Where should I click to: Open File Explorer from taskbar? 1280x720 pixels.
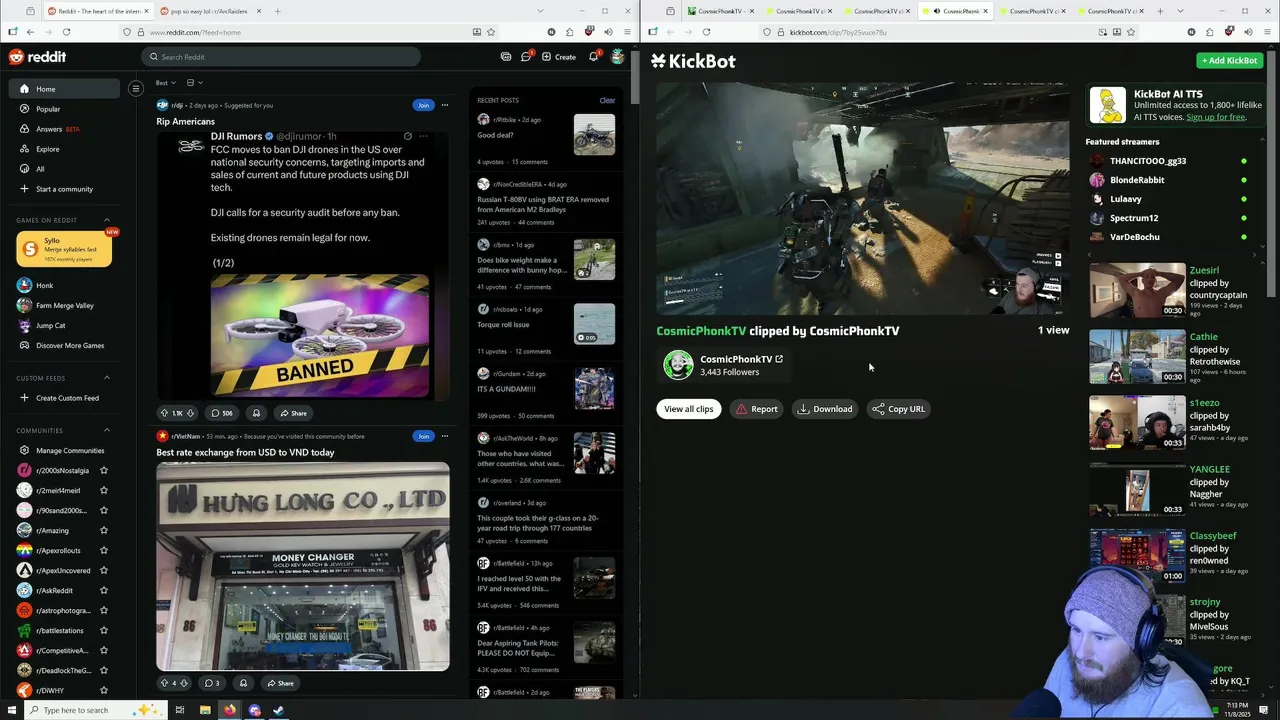(x=205, y=710)
